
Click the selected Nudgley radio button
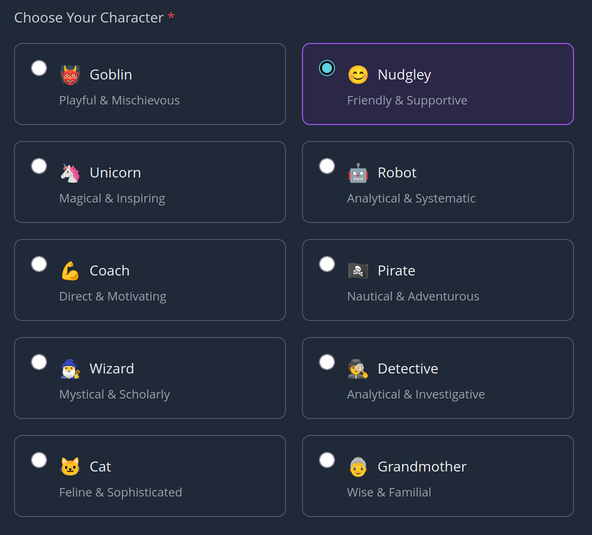click(x=327, y=68)
